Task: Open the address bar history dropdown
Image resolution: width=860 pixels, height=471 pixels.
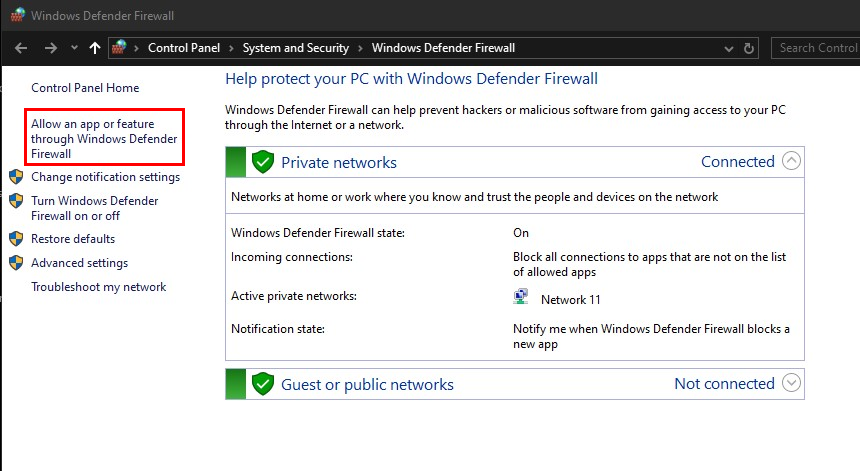Action: [723, 48]
